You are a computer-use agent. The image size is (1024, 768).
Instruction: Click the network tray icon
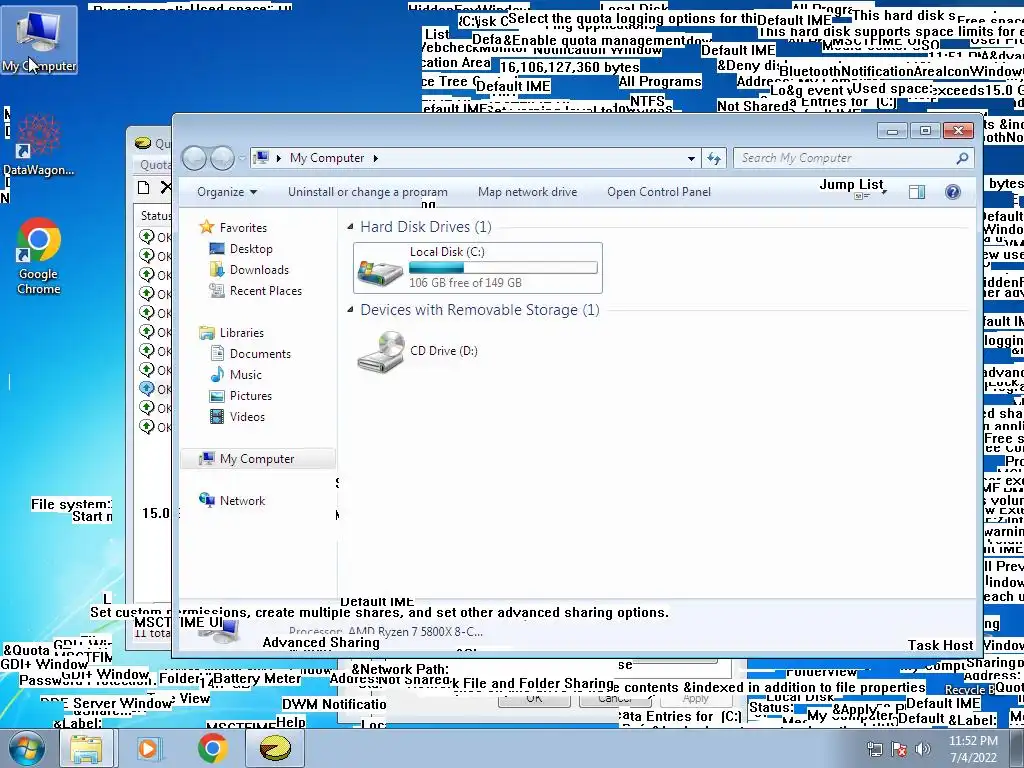(x=874, y=749)
